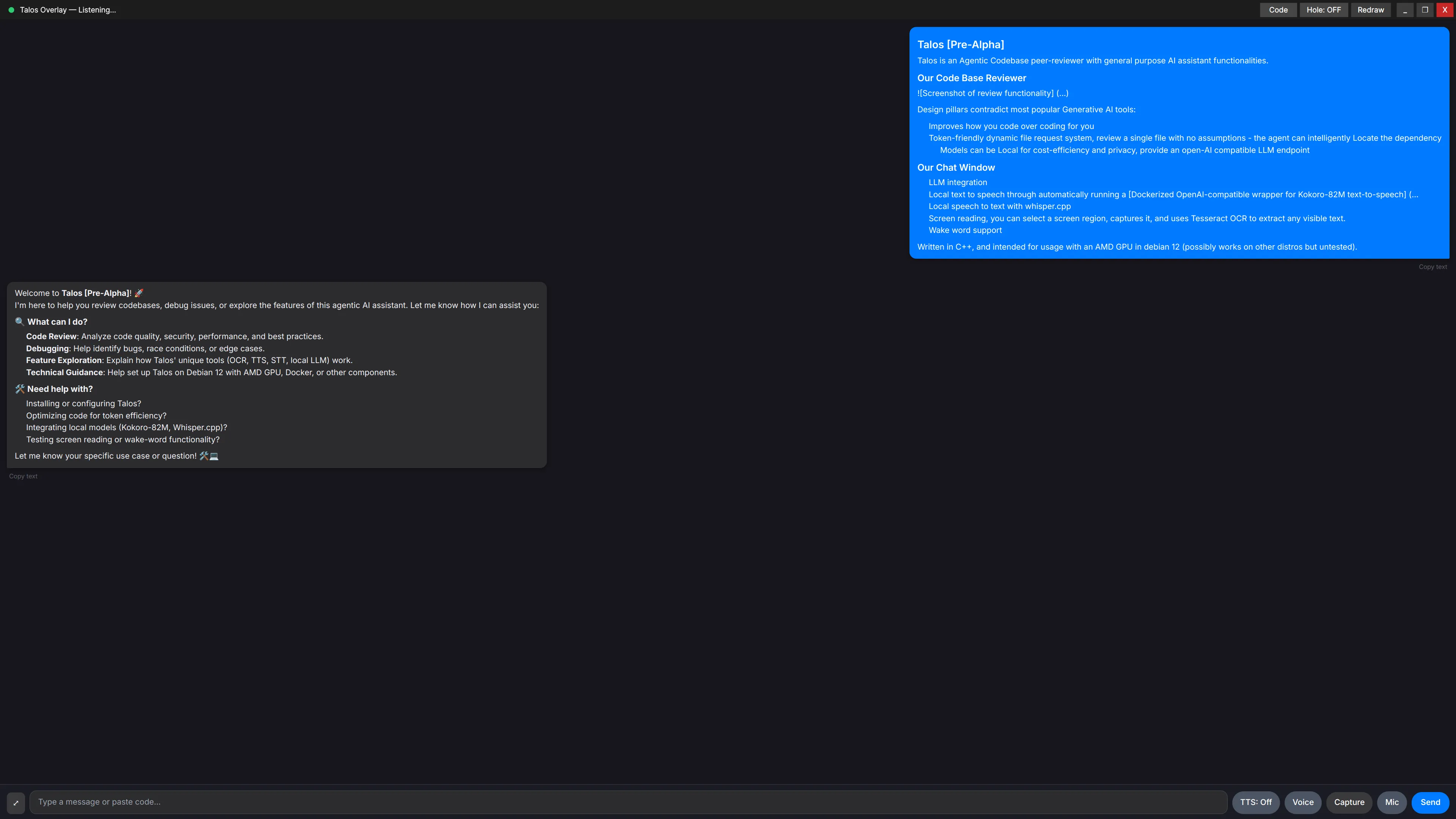
Task: Click 'Models can be Local for cost-efficiency' line
Action: (1125, 150)
